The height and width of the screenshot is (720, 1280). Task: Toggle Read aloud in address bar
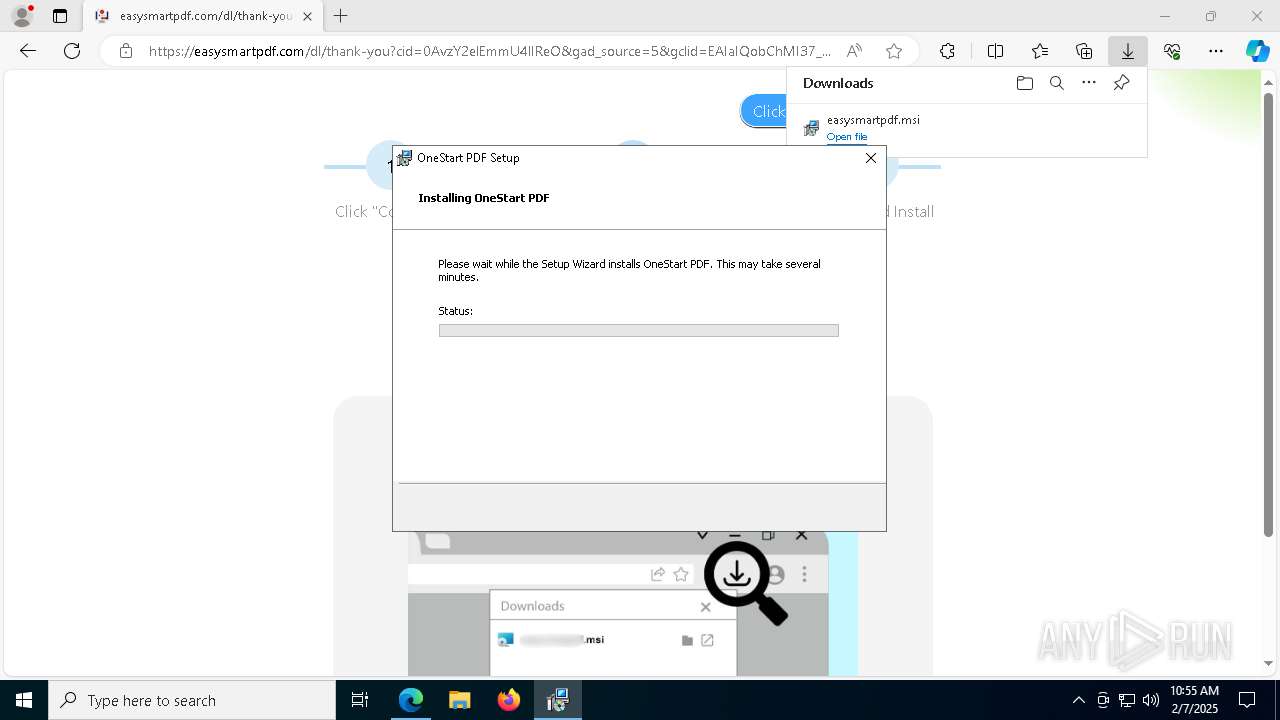point(854,51)
